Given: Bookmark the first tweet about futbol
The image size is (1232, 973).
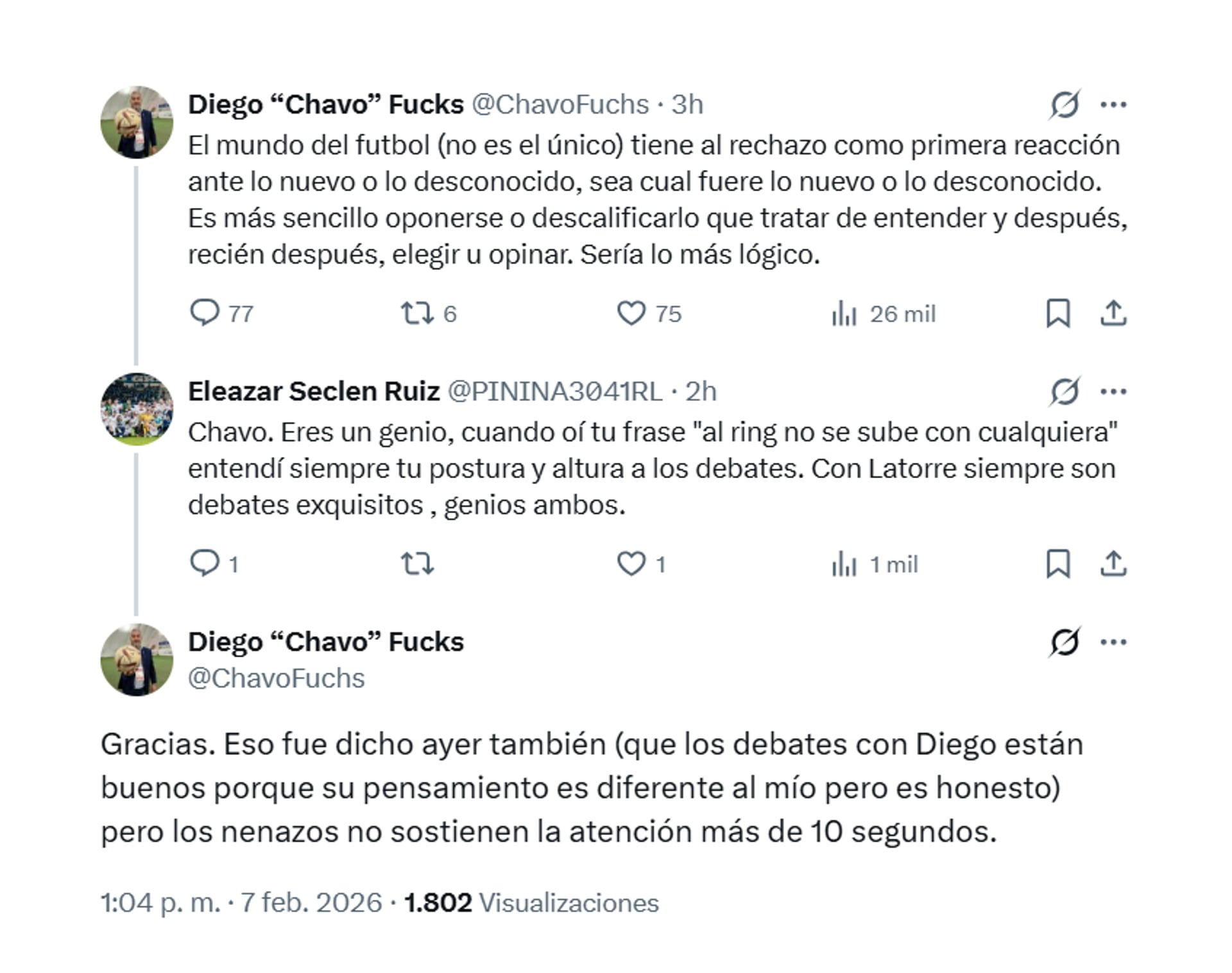Looking at the screenshot, I should (1057, 313).
